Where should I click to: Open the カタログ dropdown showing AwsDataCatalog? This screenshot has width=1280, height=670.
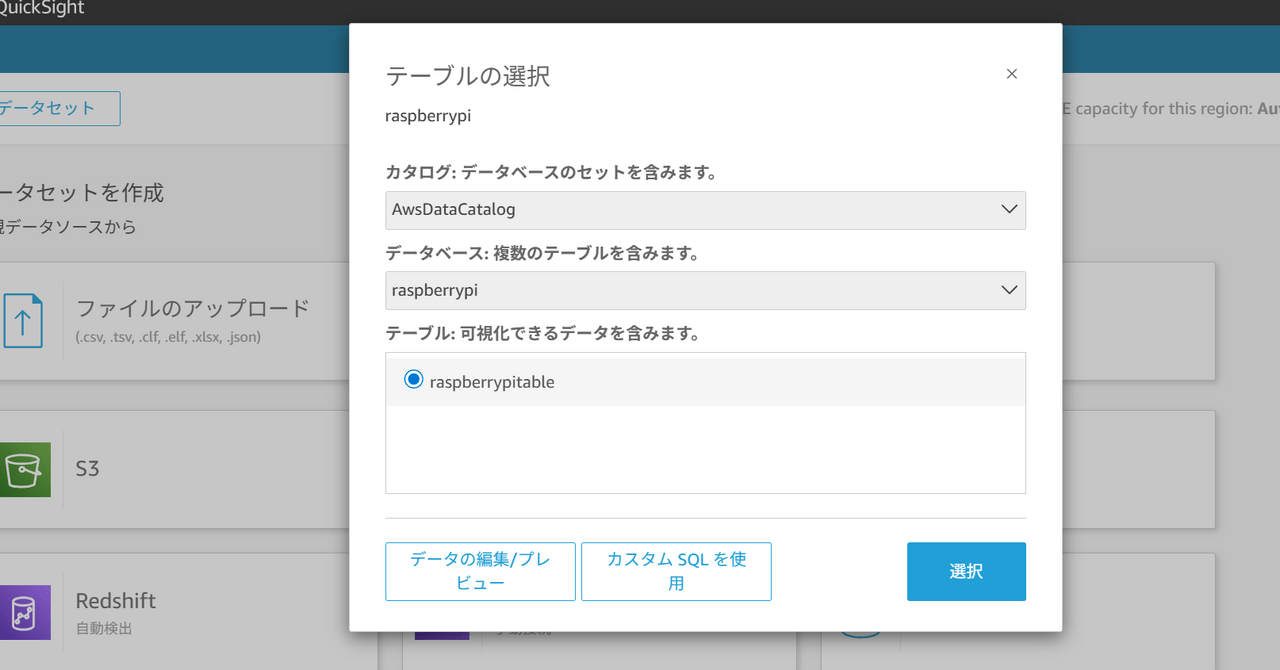click(690, 210)
